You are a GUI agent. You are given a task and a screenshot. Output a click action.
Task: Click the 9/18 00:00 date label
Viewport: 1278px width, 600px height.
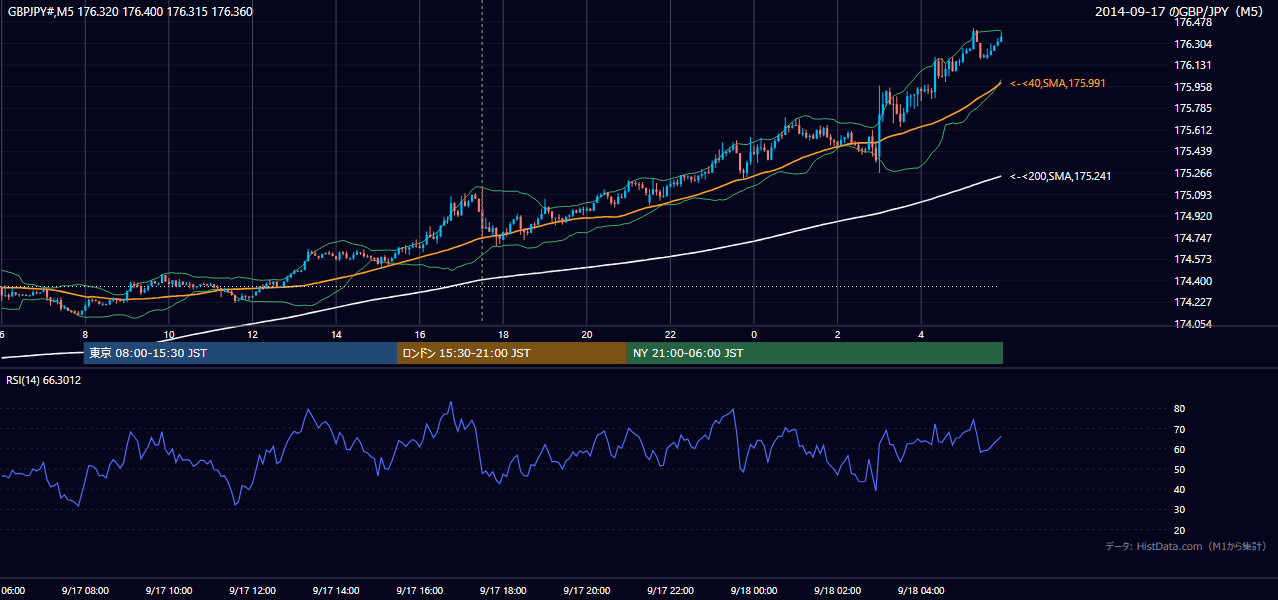point(754,591)
